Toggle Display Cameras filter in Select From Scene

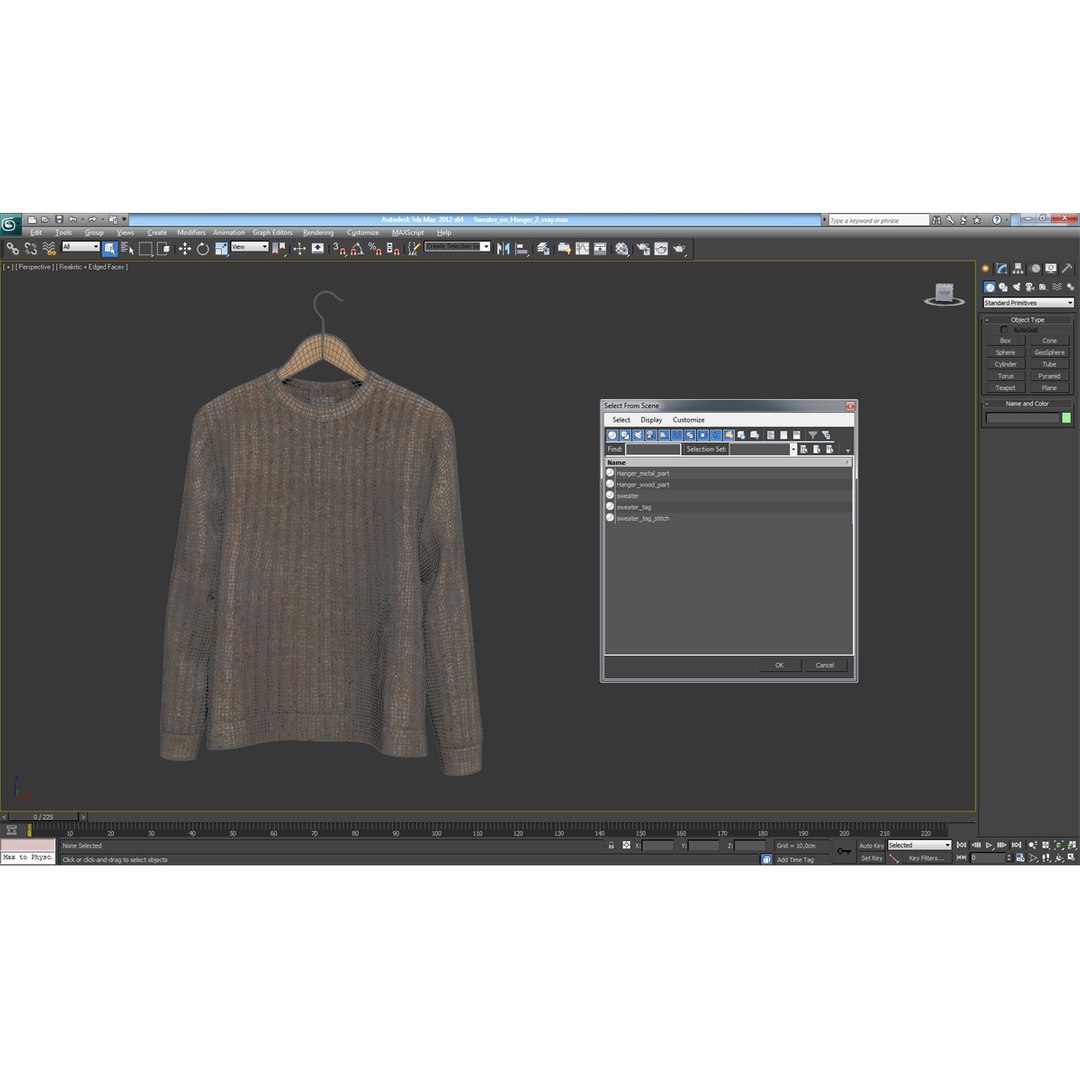tap(651, 435)
